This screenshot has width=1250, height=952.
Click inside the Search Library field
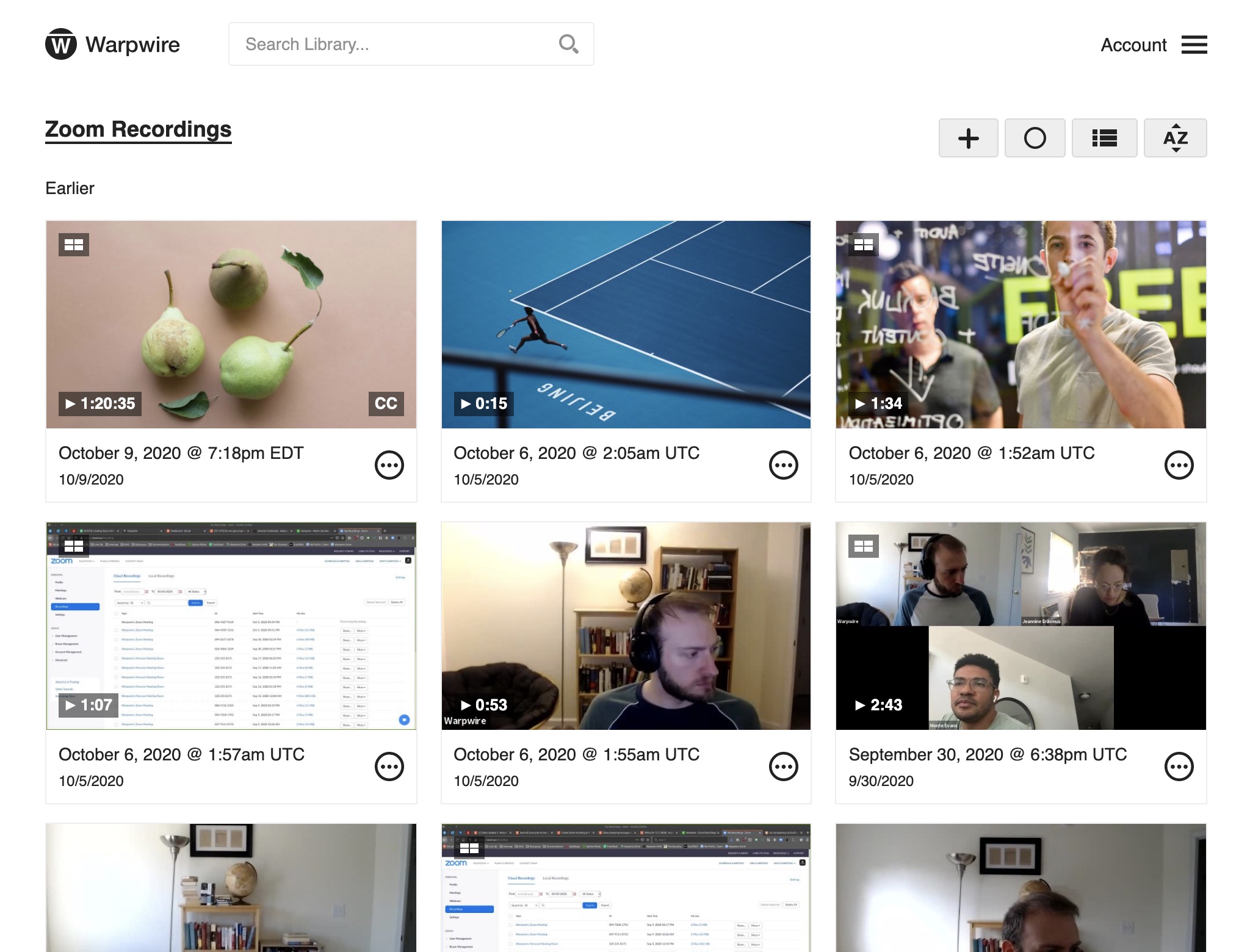tap(391, 43)
